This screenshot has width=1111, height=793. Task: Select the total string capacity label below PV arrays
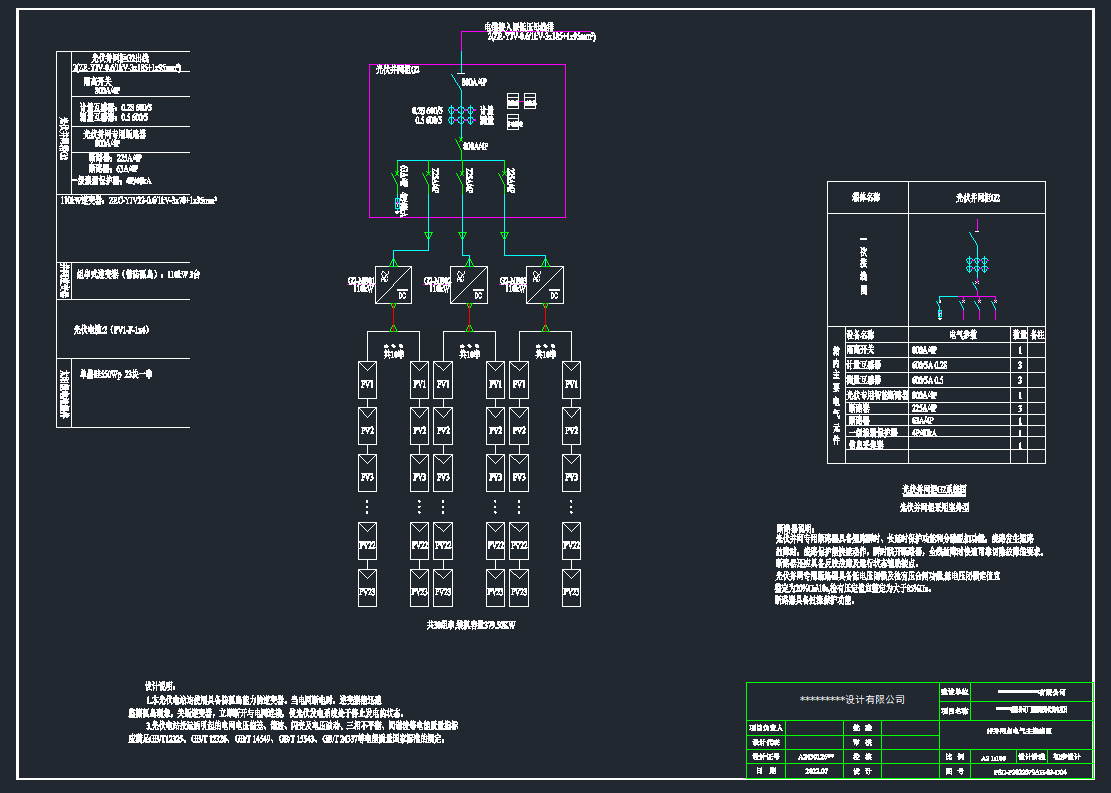478,624
